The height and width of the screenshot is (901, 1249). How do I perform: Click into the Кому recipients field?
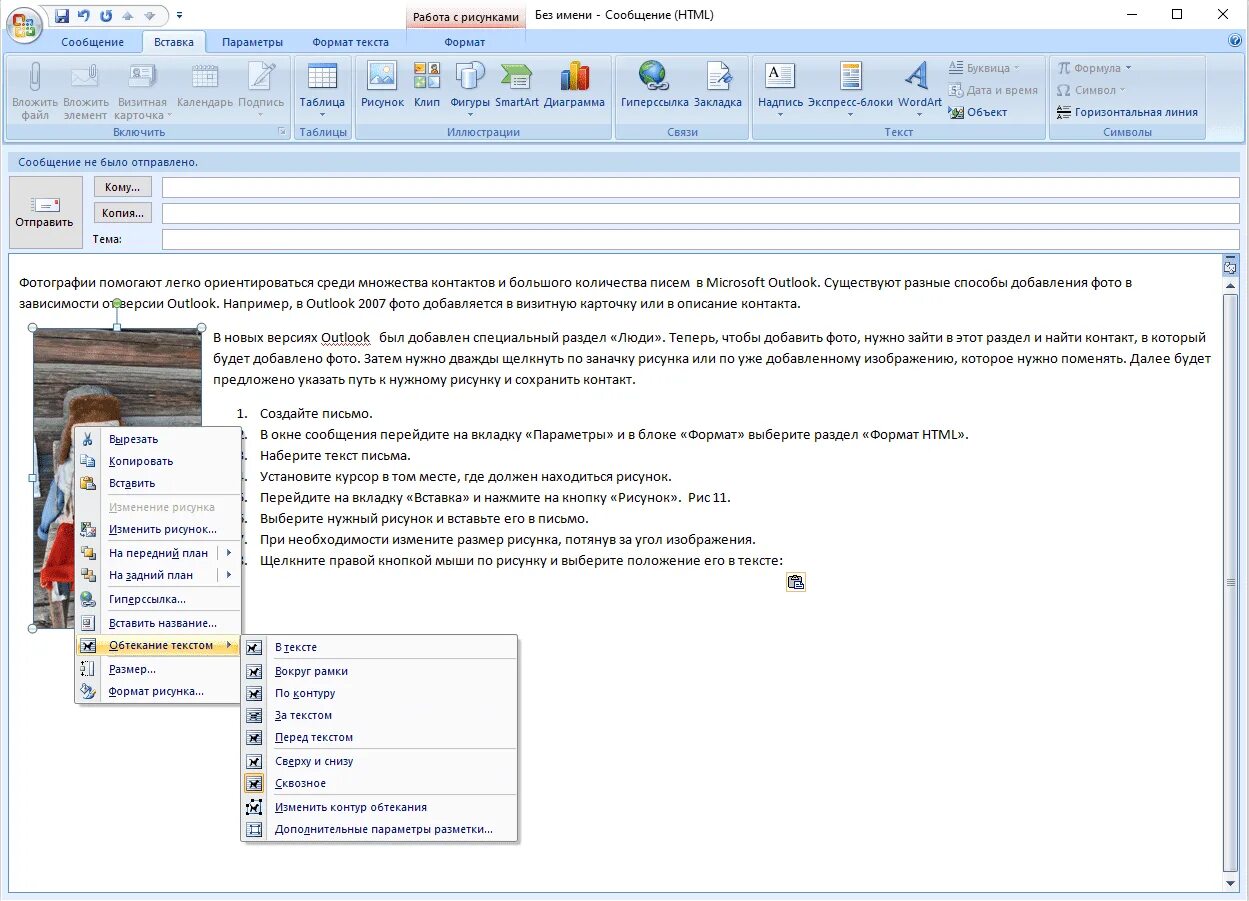point(700,187)
